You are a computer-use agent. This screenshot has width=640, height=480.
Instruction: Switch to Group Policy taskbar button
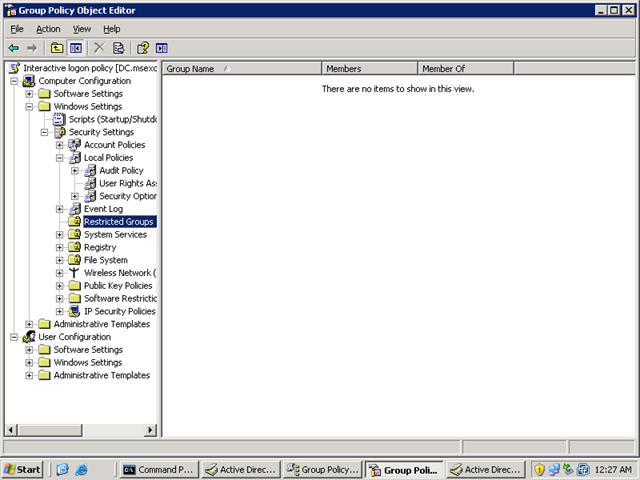tap(323, 470)
